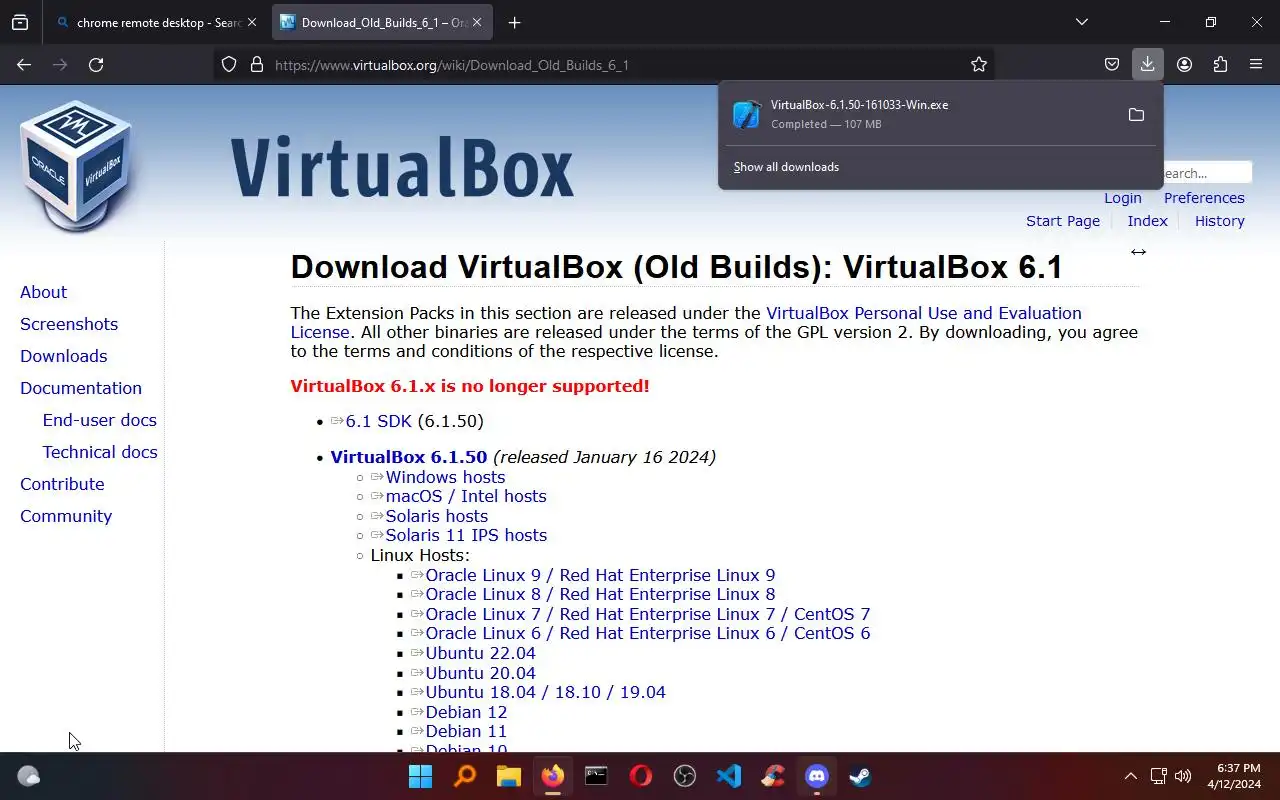This screenshot has width=1280, height=800.
Task: Open new tab with plus button
Action: tap(514, 22)
